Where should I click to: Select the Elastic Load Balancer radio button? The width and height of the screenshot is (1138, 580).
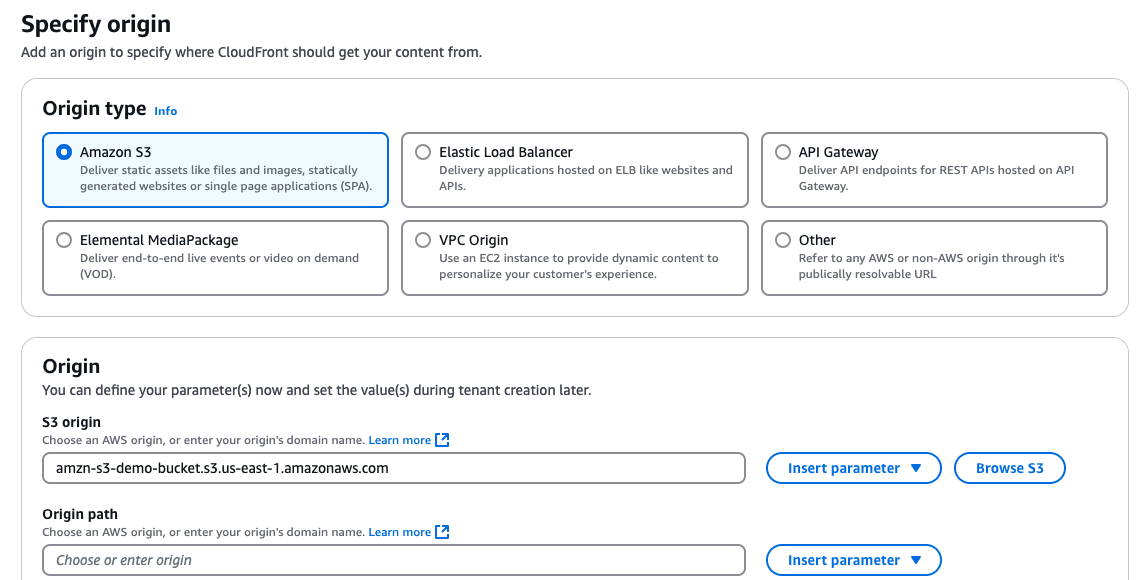click(422, 152)
